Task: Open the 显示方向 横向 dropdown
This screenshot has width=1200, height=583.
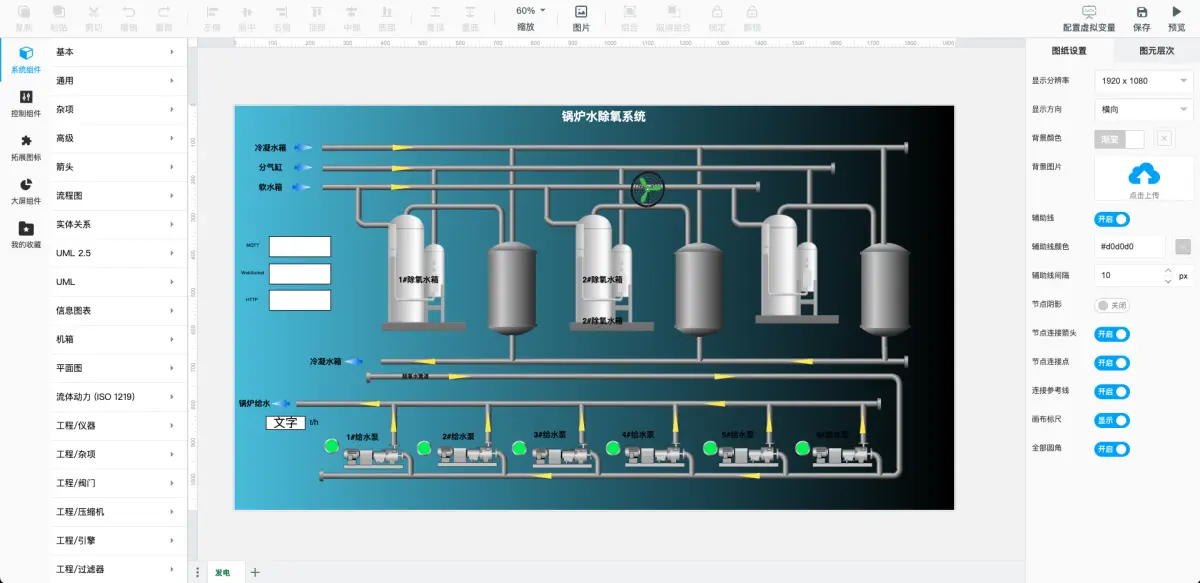Action: tap(1144, 110)
